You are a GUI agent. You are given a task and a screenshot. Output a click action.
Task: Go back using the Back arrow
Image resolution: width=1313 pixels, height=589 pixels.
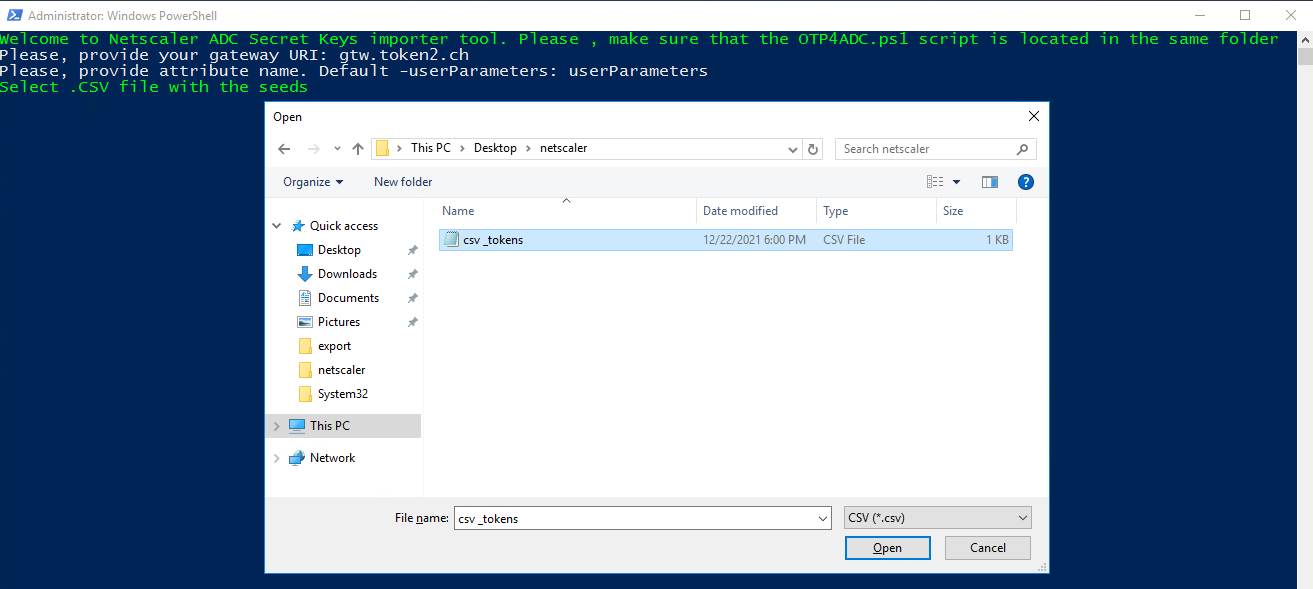(284, 149)
